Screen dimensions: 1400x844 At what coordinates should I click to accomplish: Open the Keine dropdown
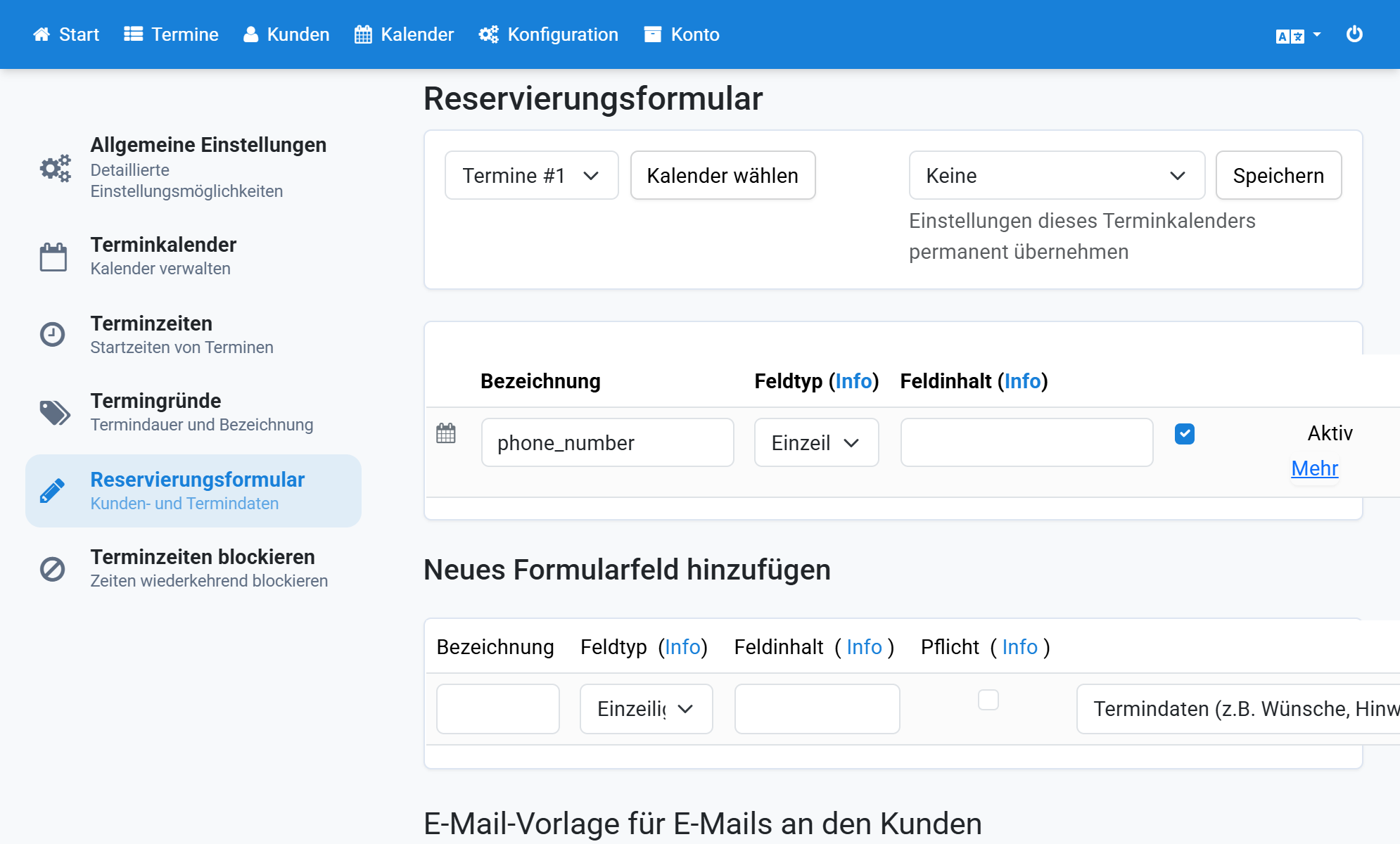[x=1057, y=175]
